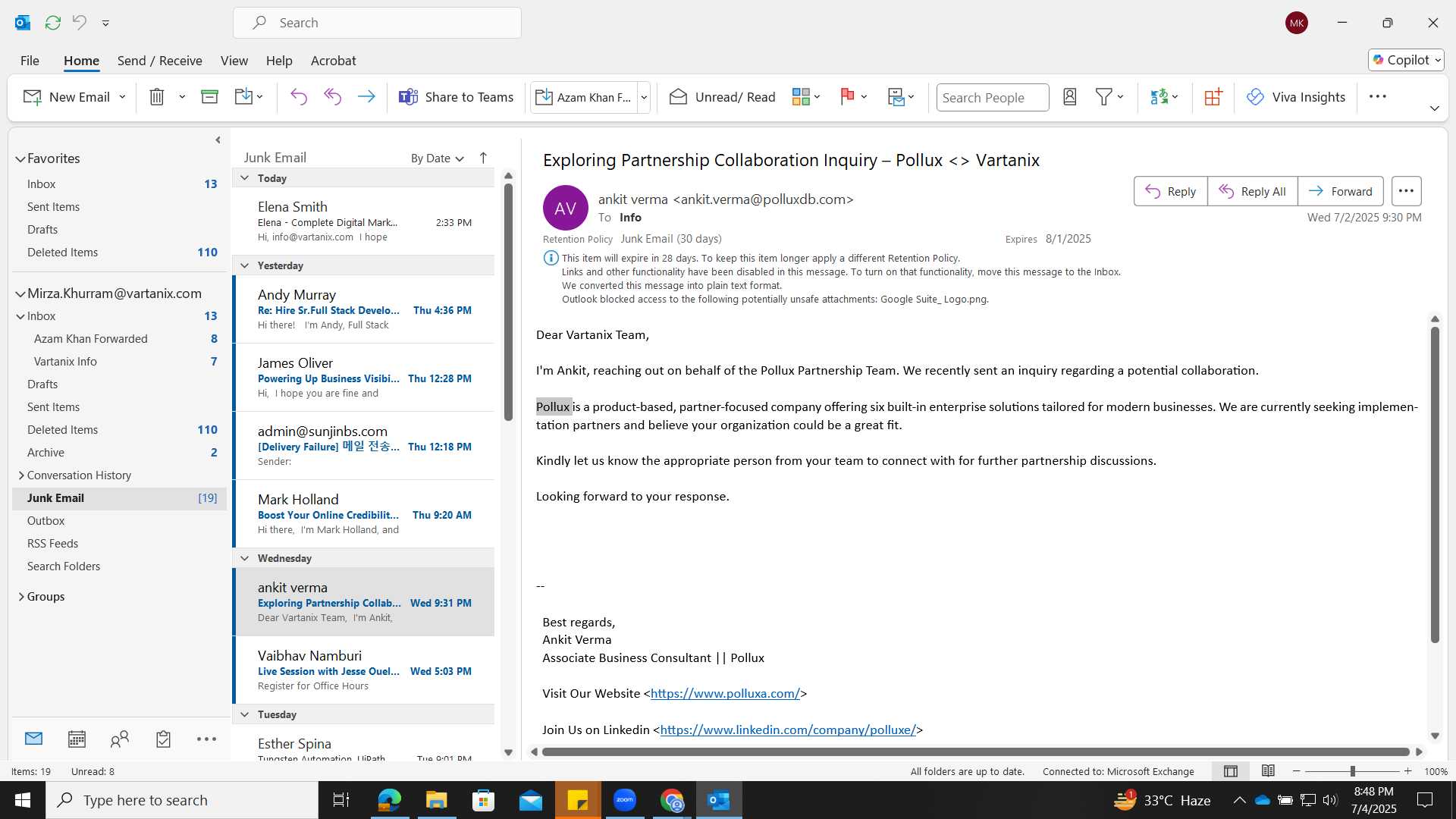Open the Acrobat tab
This screenshot has height=819, width=1456.
coord(333,61)
